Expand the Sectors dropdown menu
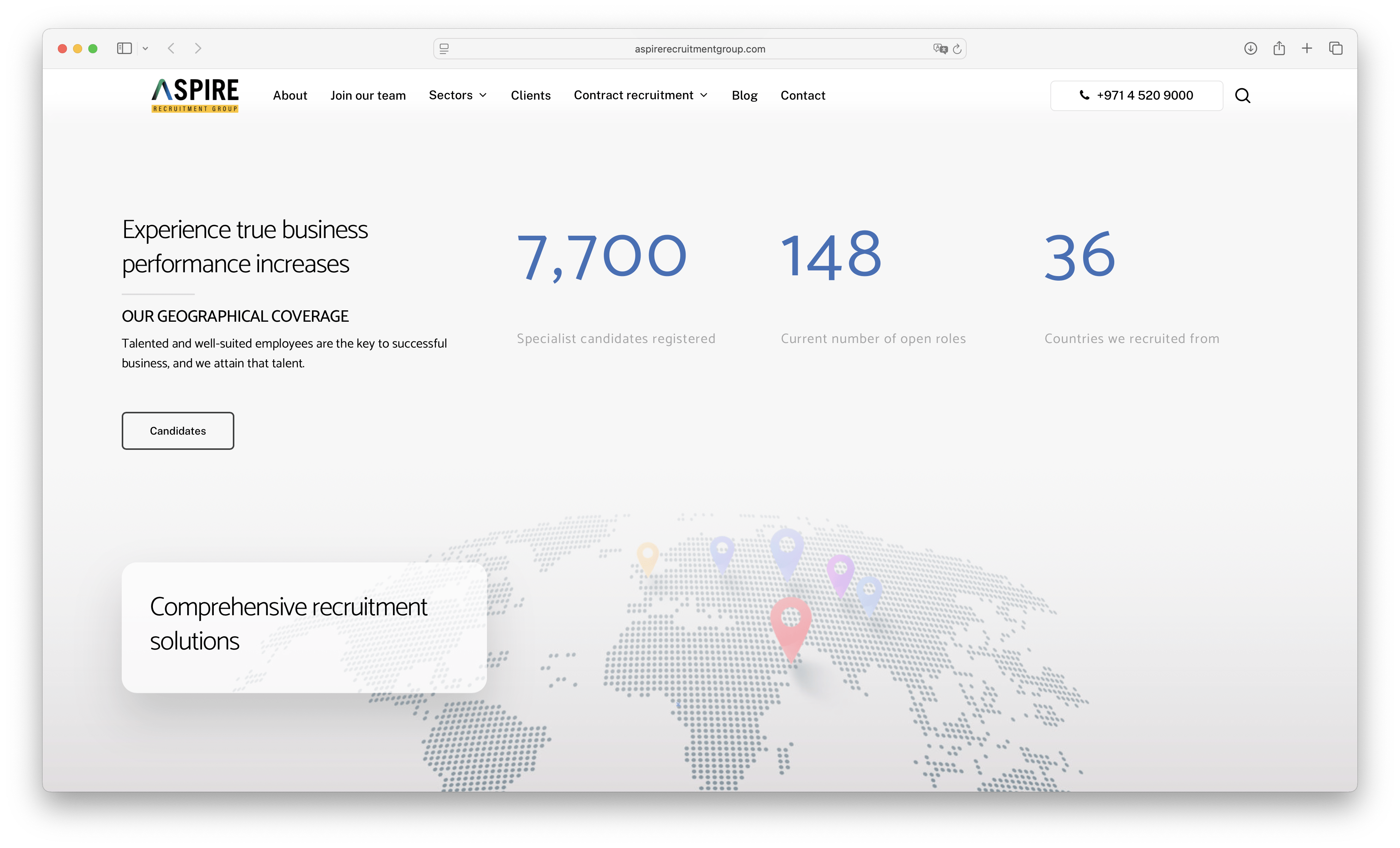Screen dimensions: 1400x848 [457, 95]
